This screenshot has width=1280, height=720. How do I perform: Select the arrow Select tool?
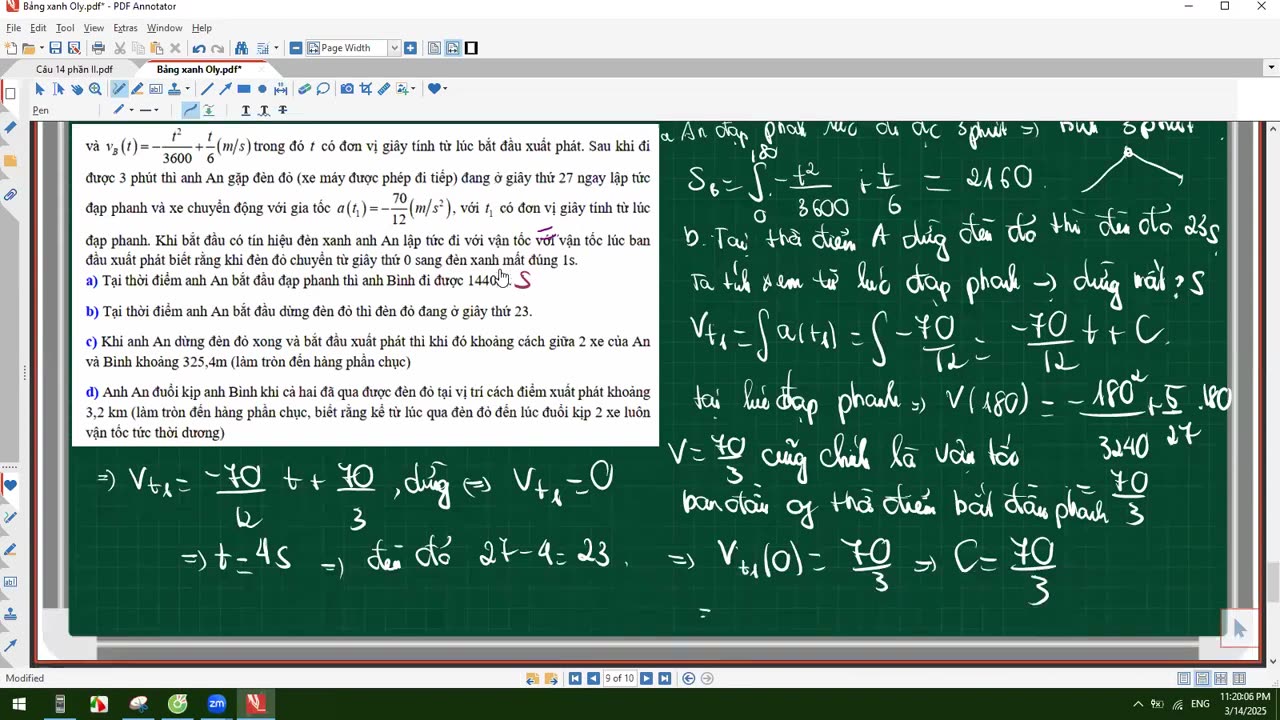pyautogui.click(x=40, y=89)
